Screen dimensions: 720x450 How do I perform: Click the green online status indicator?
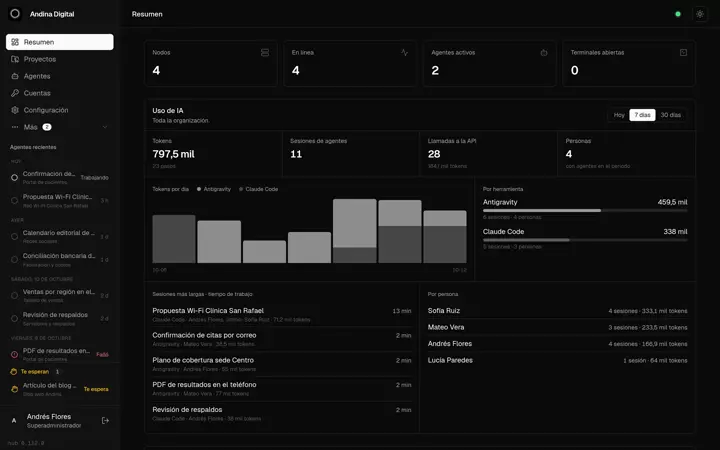(x=678, y=14)
